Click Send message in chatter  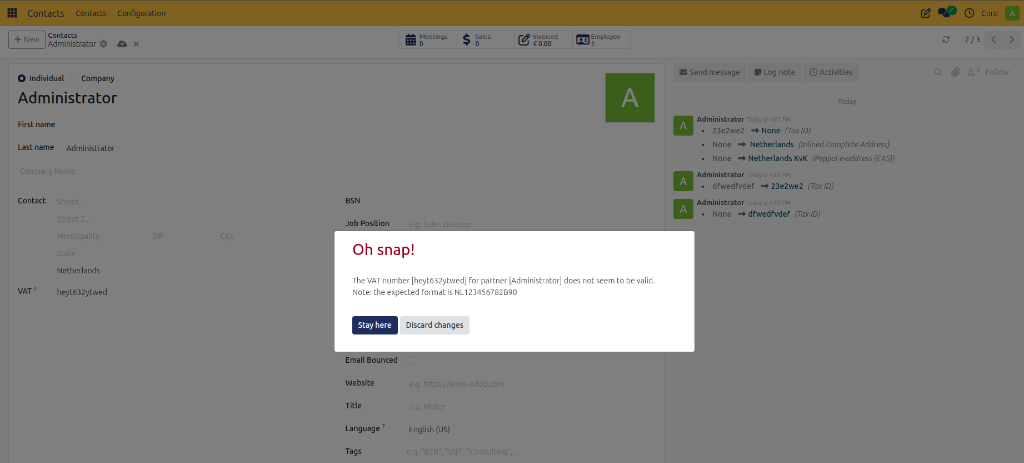click(x=709, y=72)
